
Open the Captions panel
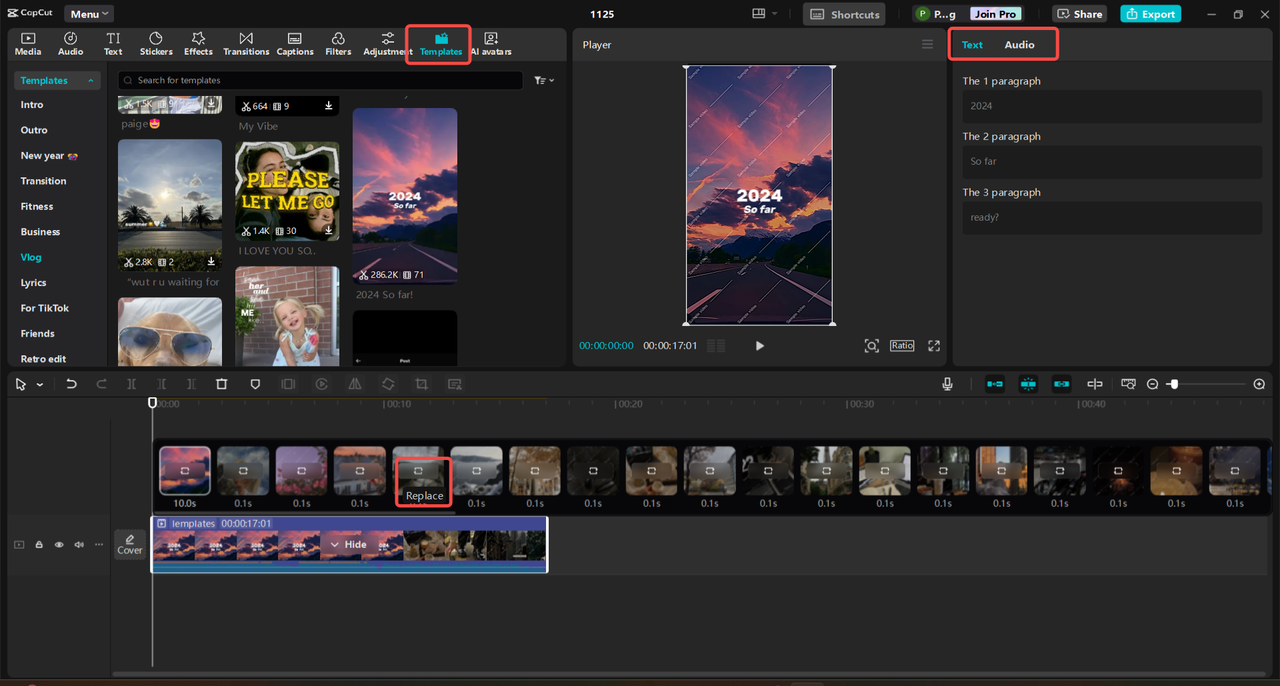point(295,44)
